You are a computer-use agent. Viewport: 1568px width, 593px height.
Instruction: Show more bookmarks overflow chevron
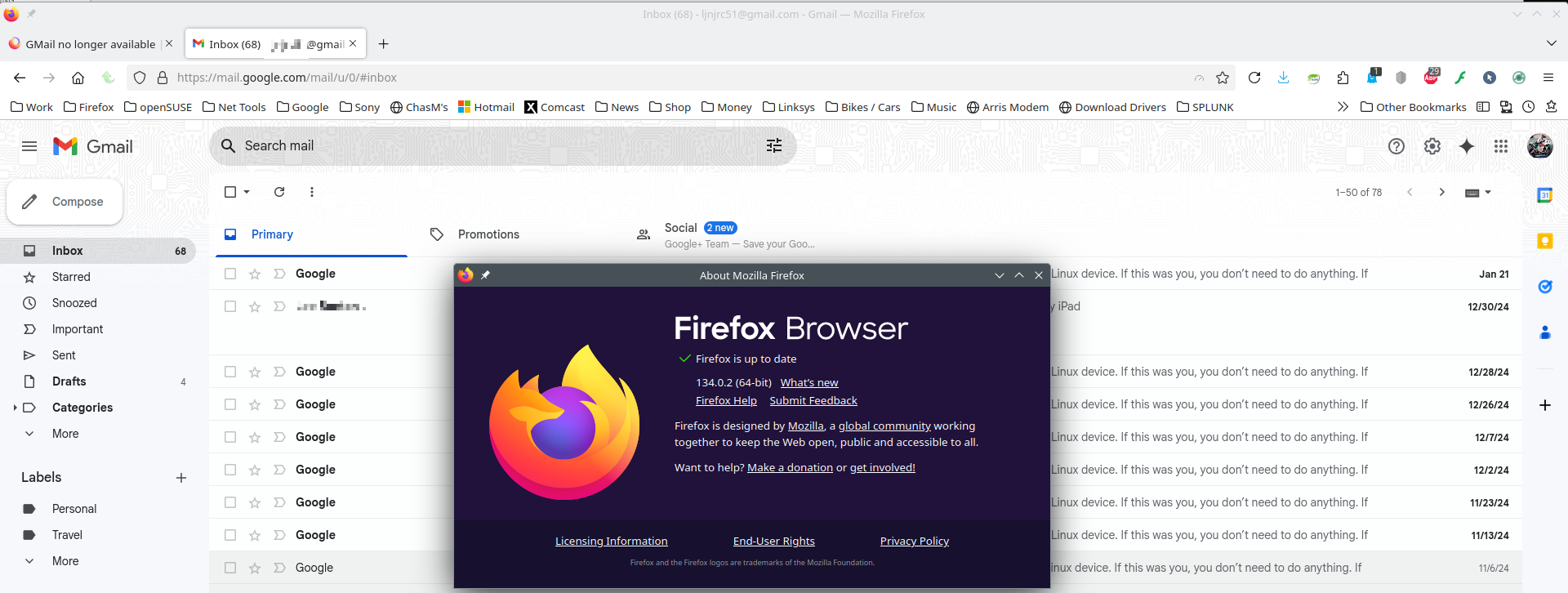[1343, 107]
